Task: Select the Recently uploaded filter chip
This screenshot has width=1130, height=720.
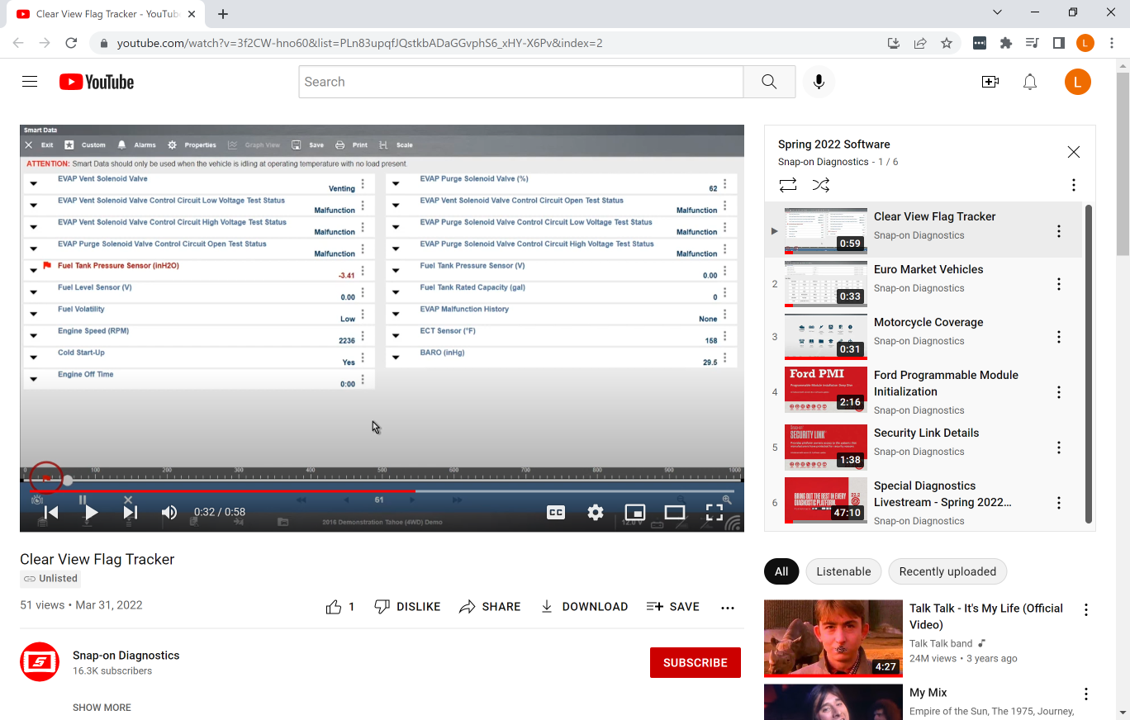Action: point(947,572)
